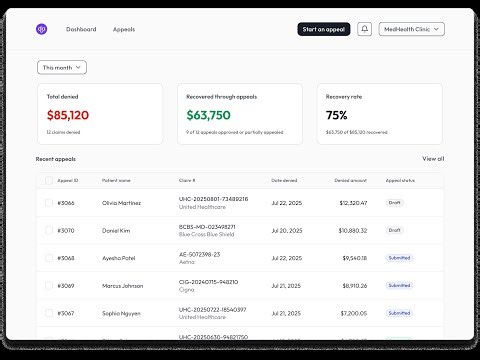Check the box for Daniel Kim's appeal
480x360 pixels.
[49, 230]
